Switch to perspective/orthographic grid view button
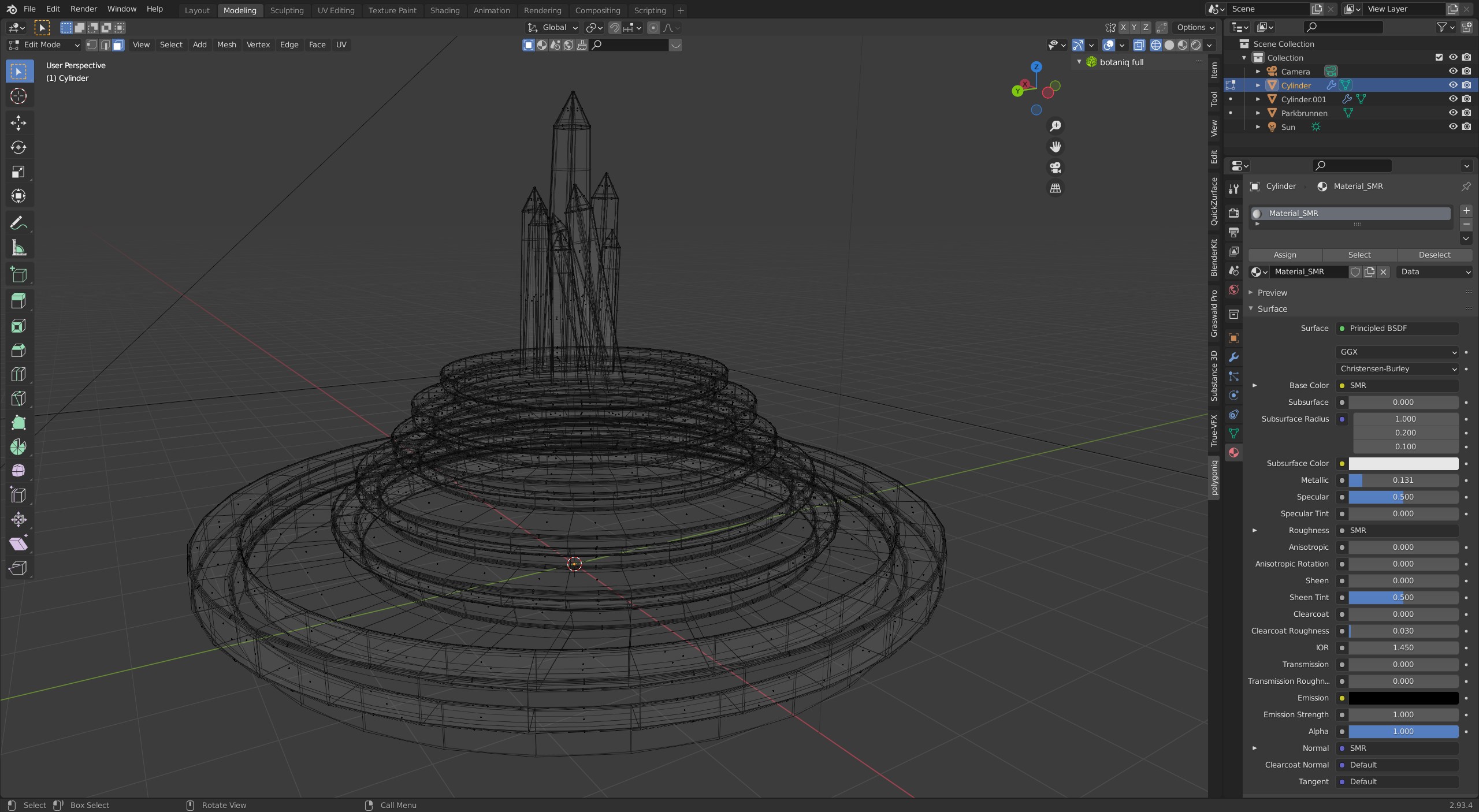Screen dimensions: 1479x812 [x=1055, y=188]
